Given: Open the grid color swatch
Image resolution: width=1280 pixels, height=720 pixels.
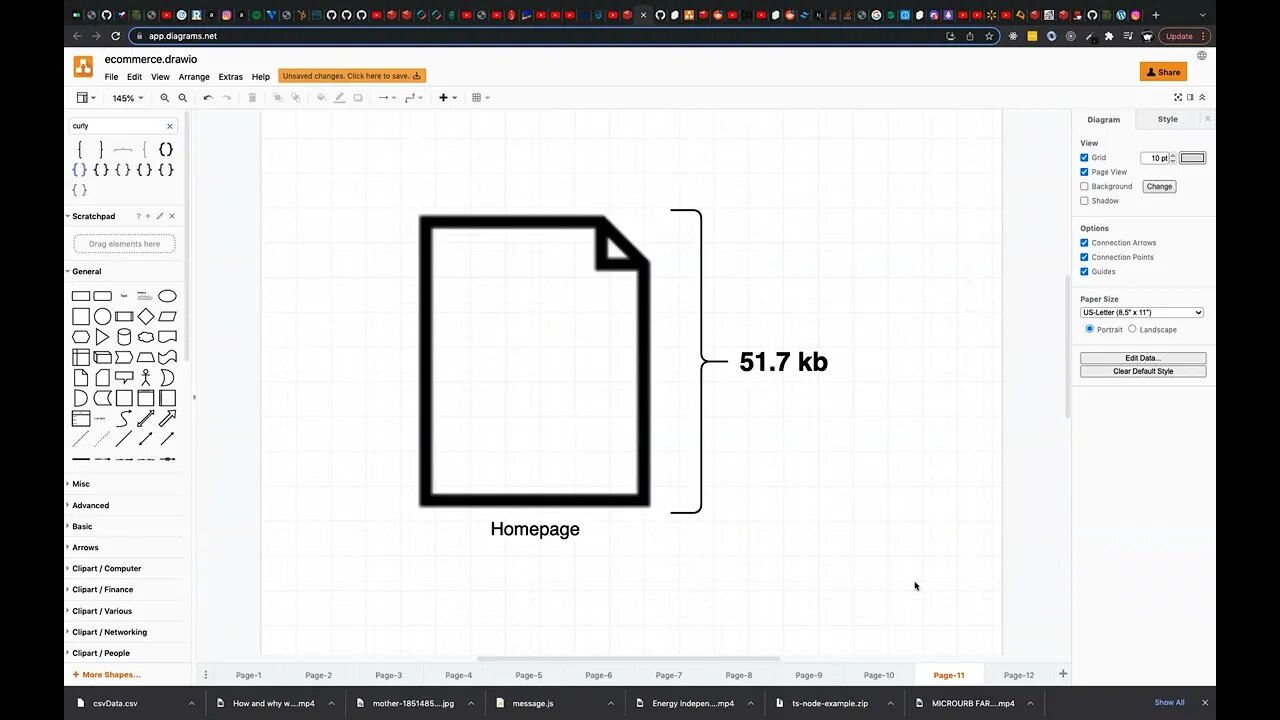Looking at the screenshot, I should click(x=1193, y=158).
